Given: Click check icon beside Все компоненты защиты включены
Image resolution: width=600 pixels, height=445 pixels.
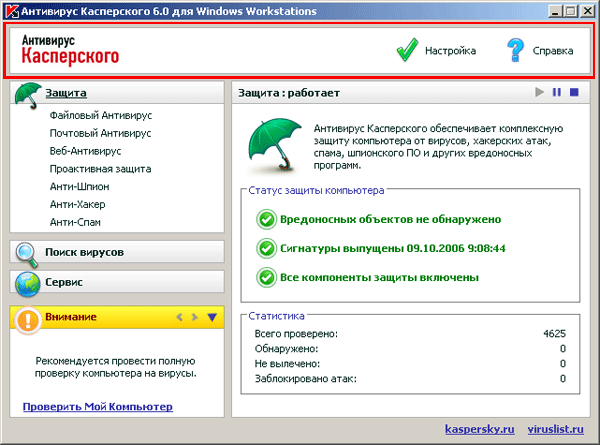Looking at the screenshot, I should [x=266, y=278].
